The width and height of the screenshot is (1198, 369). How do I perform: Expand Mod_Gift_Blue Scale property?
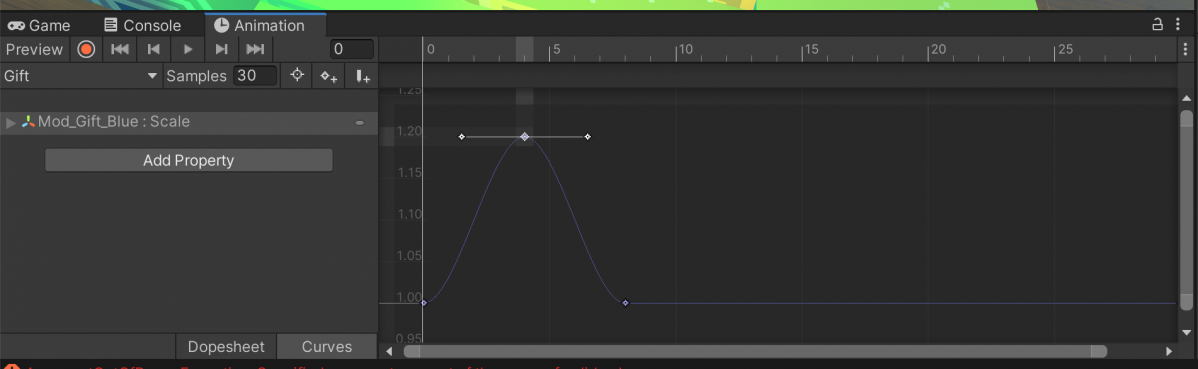pos(11,122)
